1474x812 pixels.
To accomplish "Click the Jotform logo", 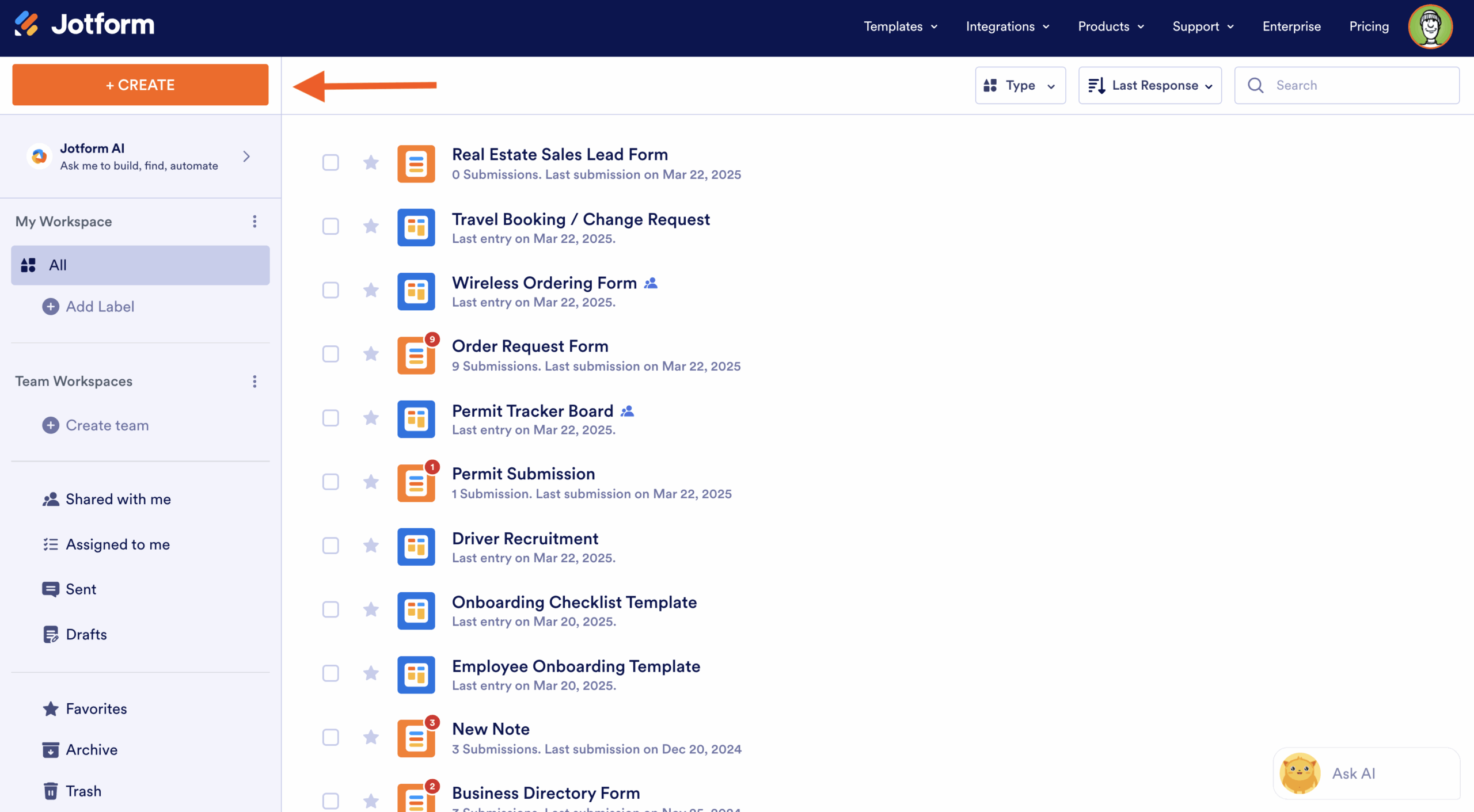I will 84,24.
